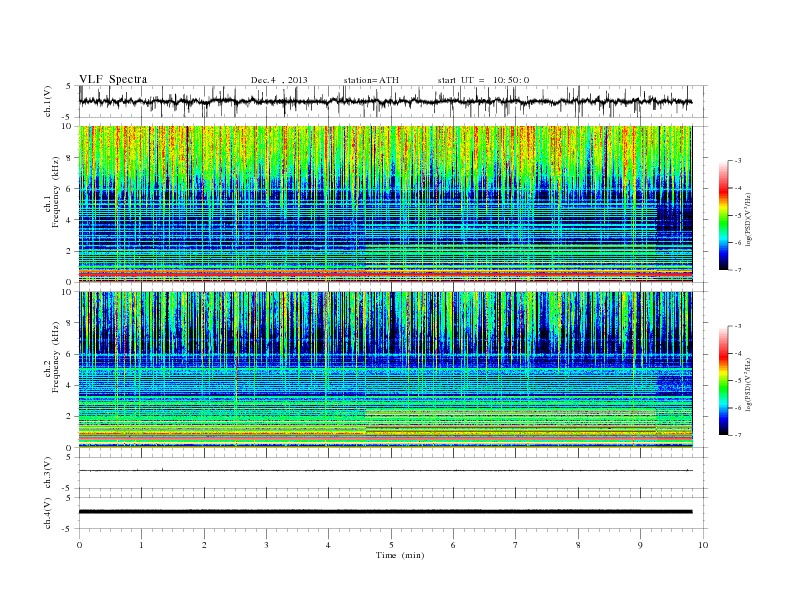Click time axis tick label "5"
The height and width of the screenshot is (612, 792).
pyautogui.click(x=391, y=545)
